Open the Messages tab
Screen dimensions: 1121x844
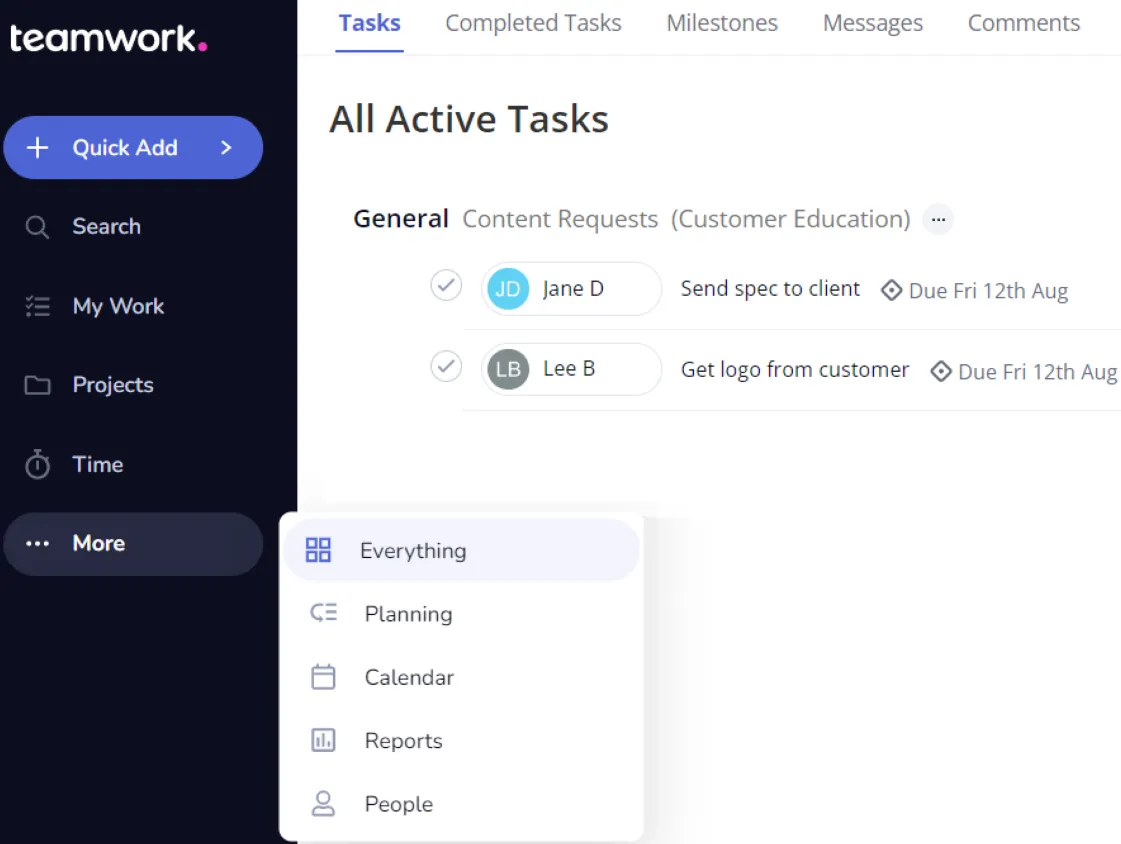pyautogui.click(x=873, y=24)
